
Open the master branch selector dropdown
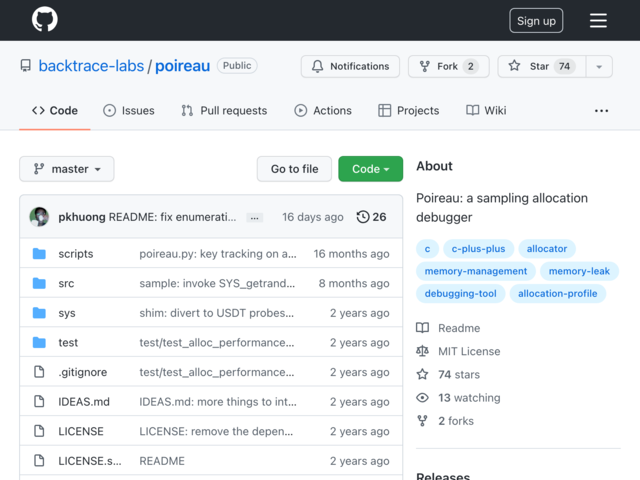click(67, 169)
